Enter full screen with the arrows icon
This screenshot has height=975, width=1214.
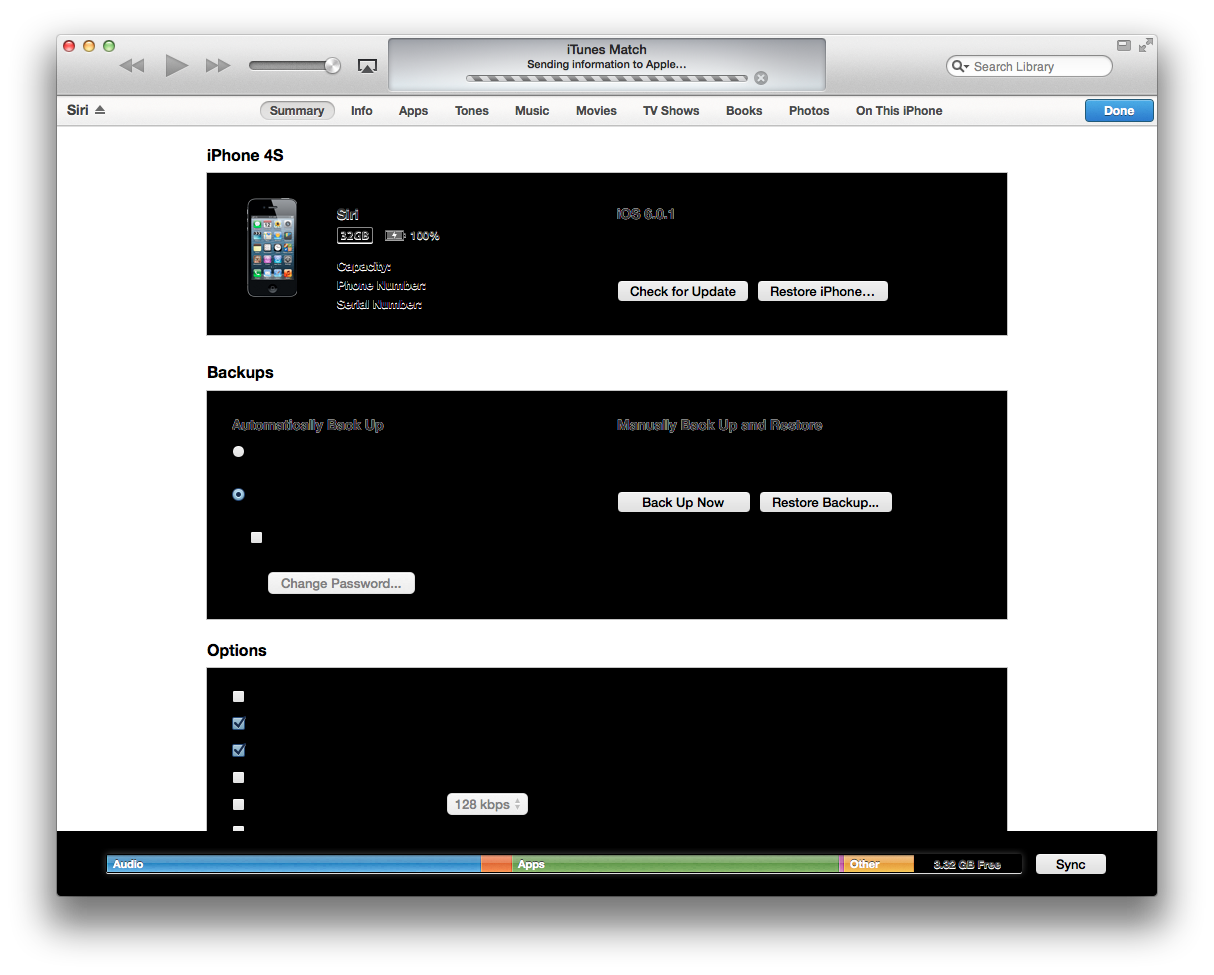[x=1146, y=45]
